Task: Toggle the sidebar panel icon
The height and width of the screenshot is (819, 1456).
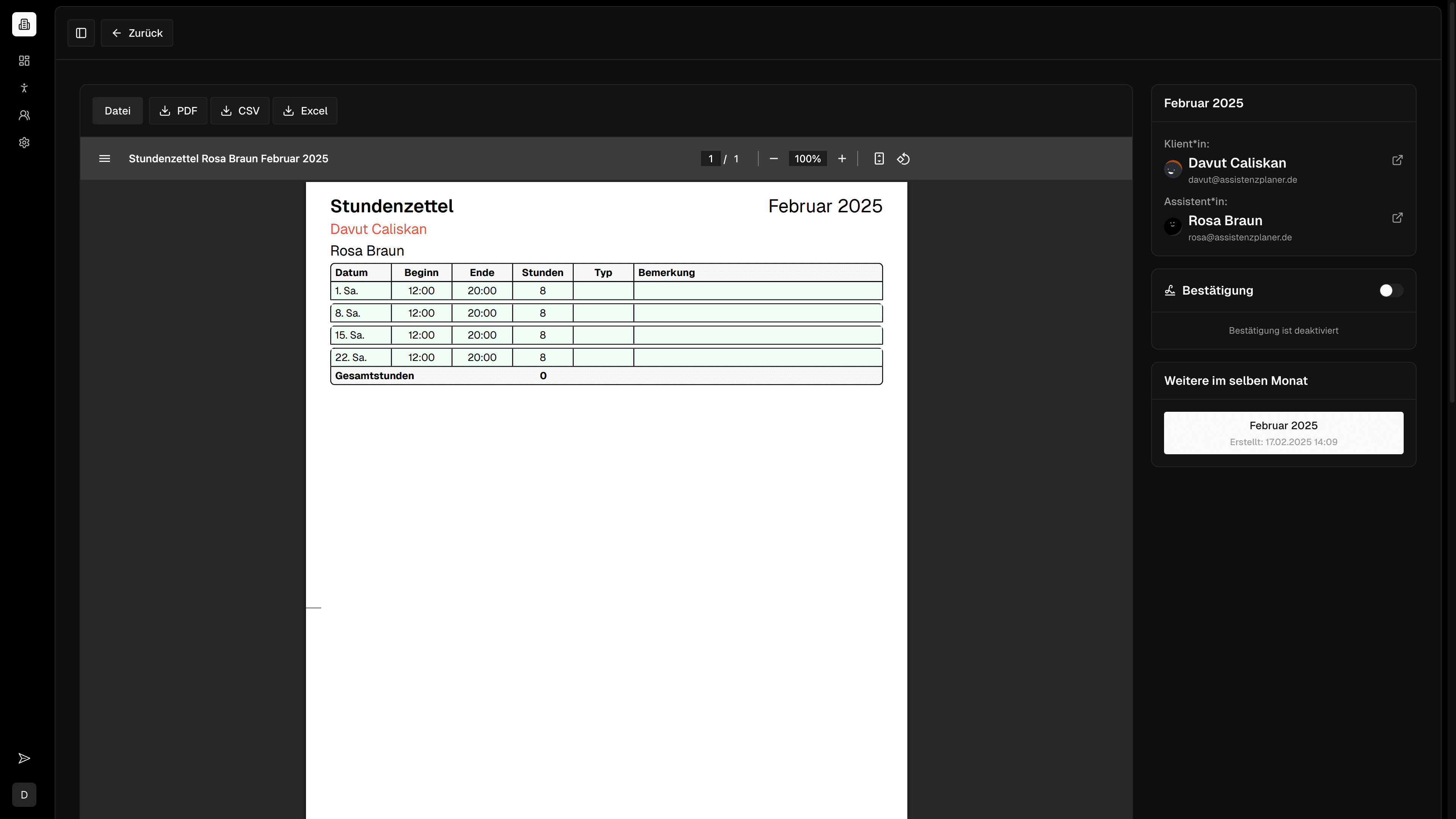Action: [x=81, y=33]
